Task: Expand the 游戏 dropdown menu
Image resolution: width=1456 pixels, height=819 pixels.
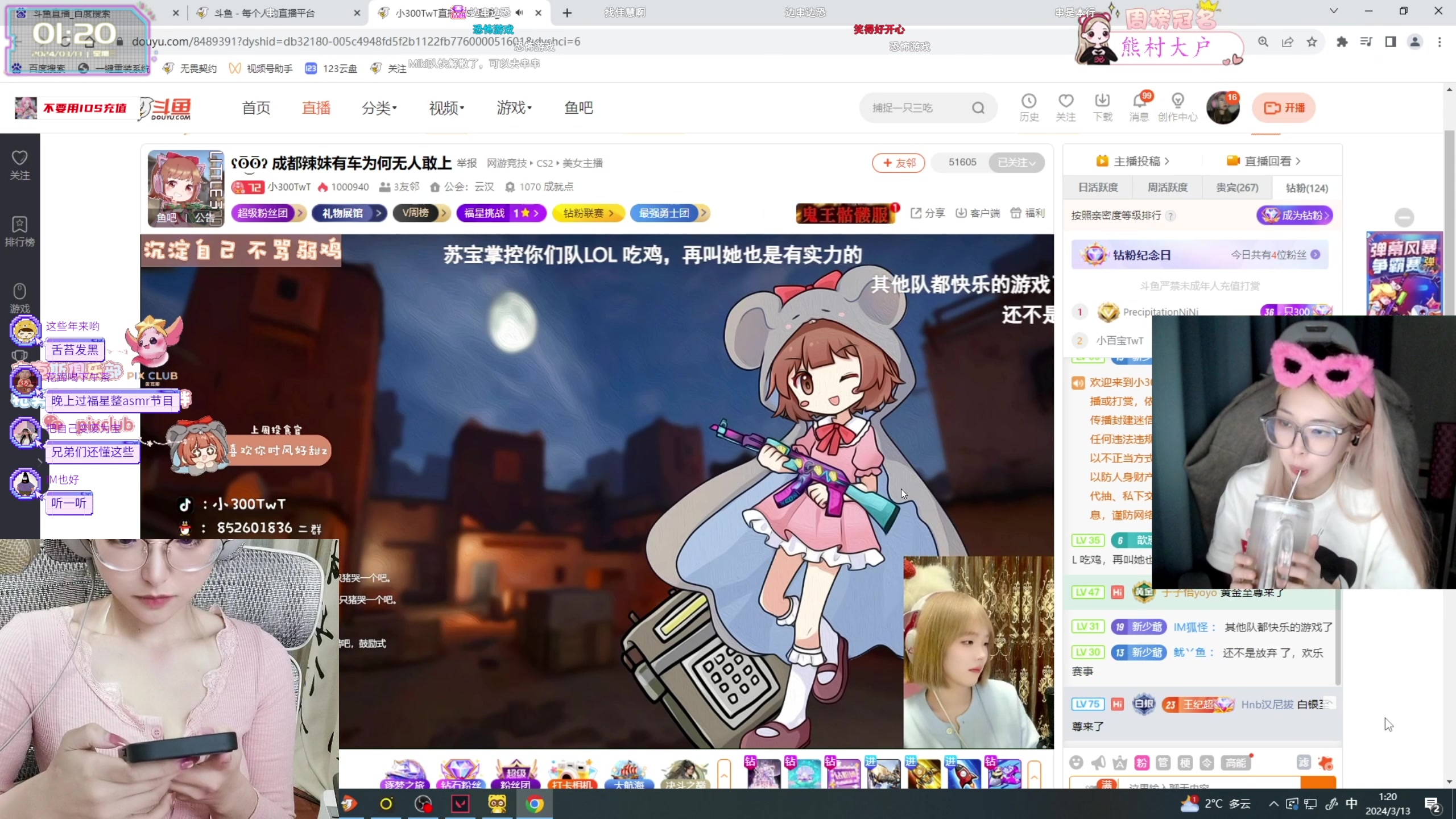Action: tap(514, 107)
